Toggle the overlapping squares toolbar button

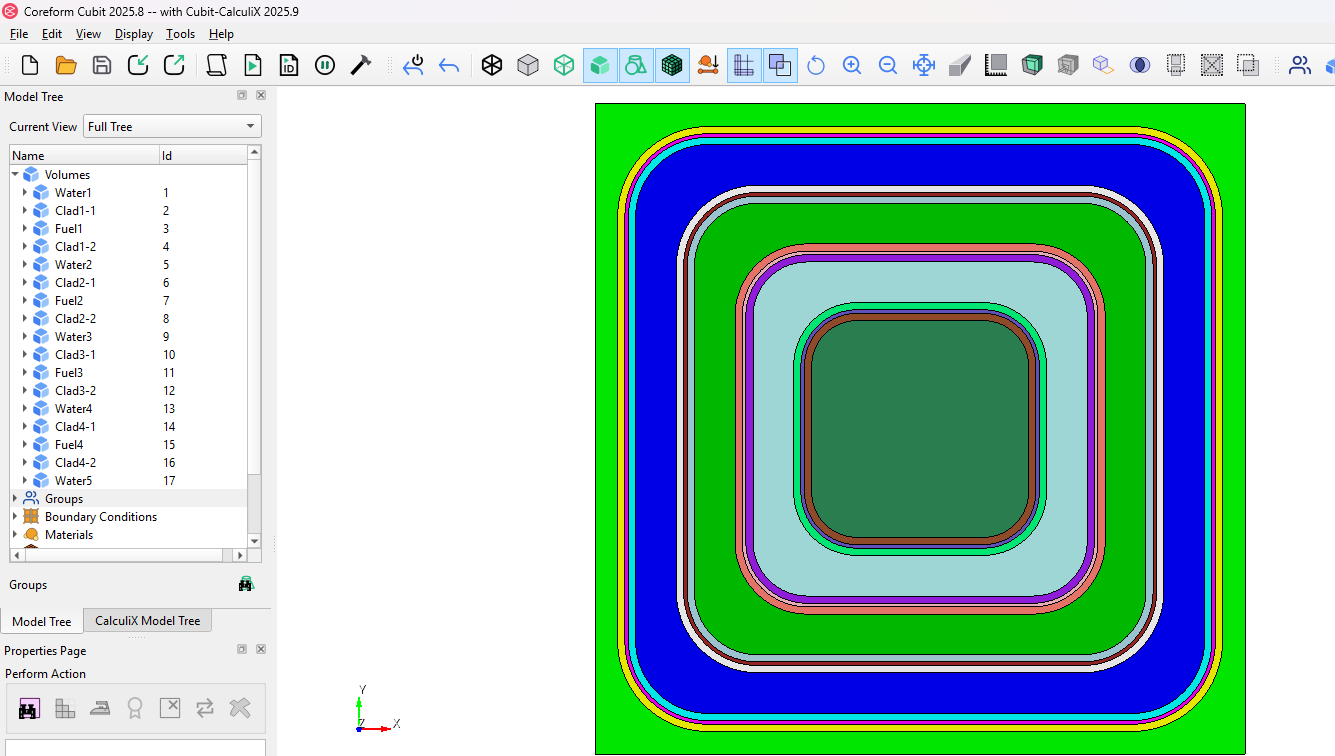click(x=780, y=65)
